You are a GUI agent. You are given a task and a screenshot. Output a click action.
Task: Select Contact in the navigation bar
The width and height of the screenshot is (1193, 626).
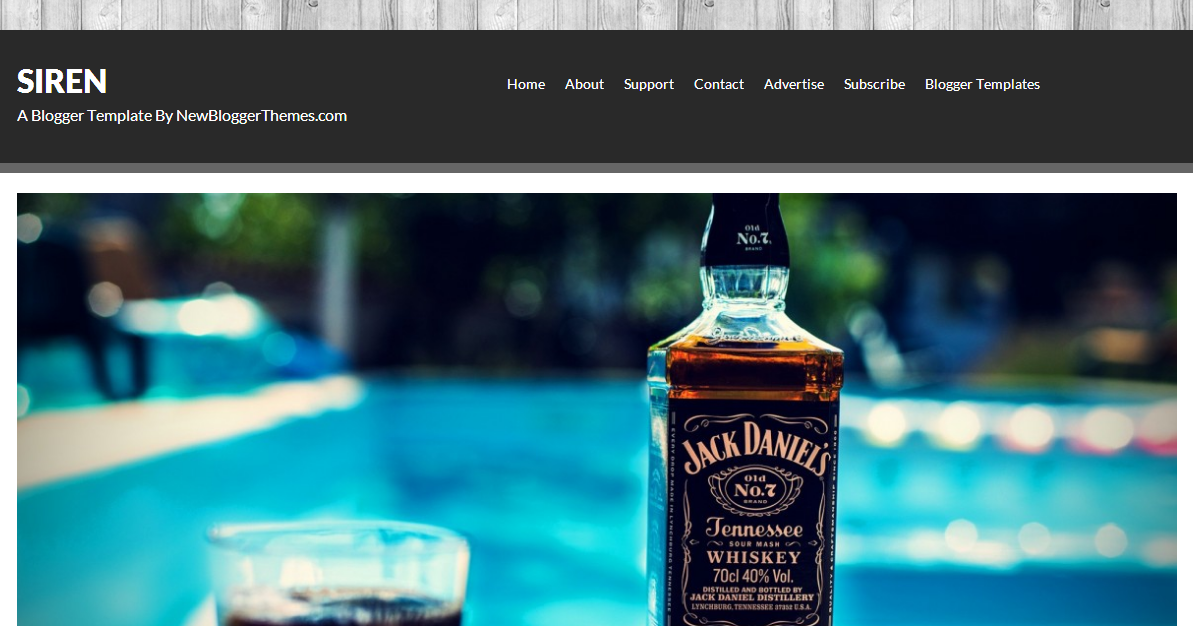pyautogui.click(x=719, y=84)
